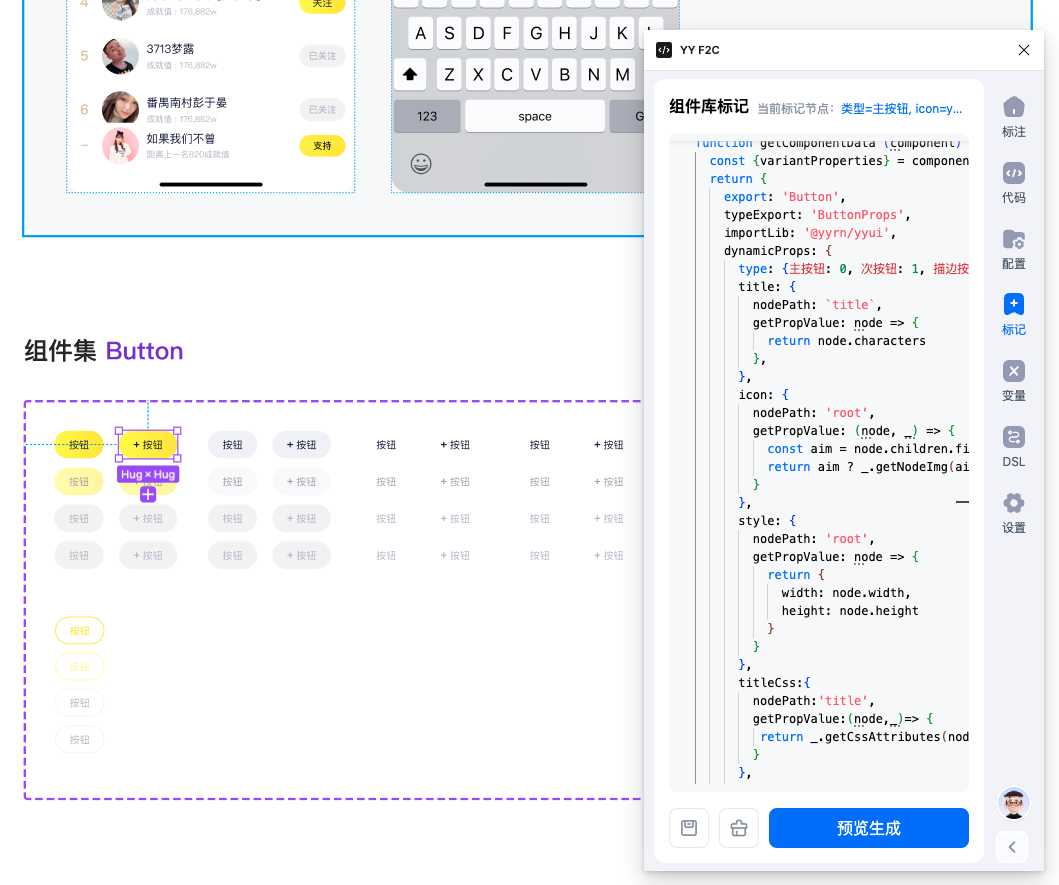Collapse the sidebar with left chevron

[1012, 847]
